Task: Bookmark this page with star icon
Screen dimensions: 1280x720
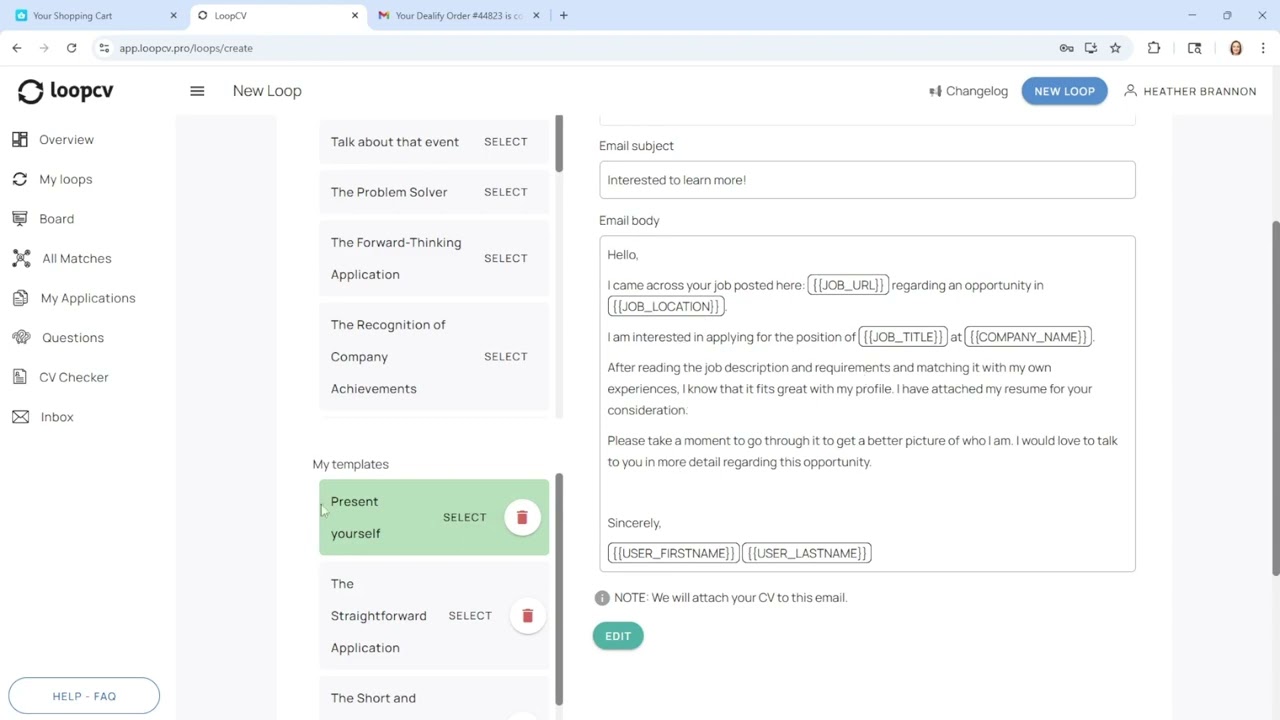Action: (x=1115, y=48)
